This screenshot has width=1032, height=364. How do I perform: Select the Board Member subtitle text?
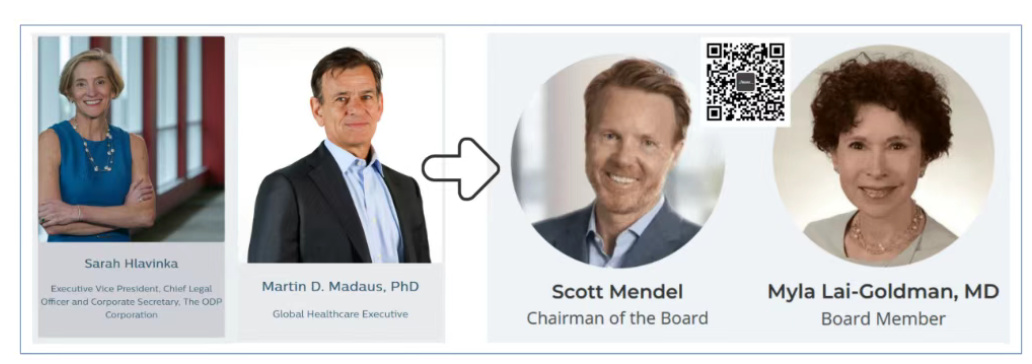pyautogui.click(x=883, y=319)
